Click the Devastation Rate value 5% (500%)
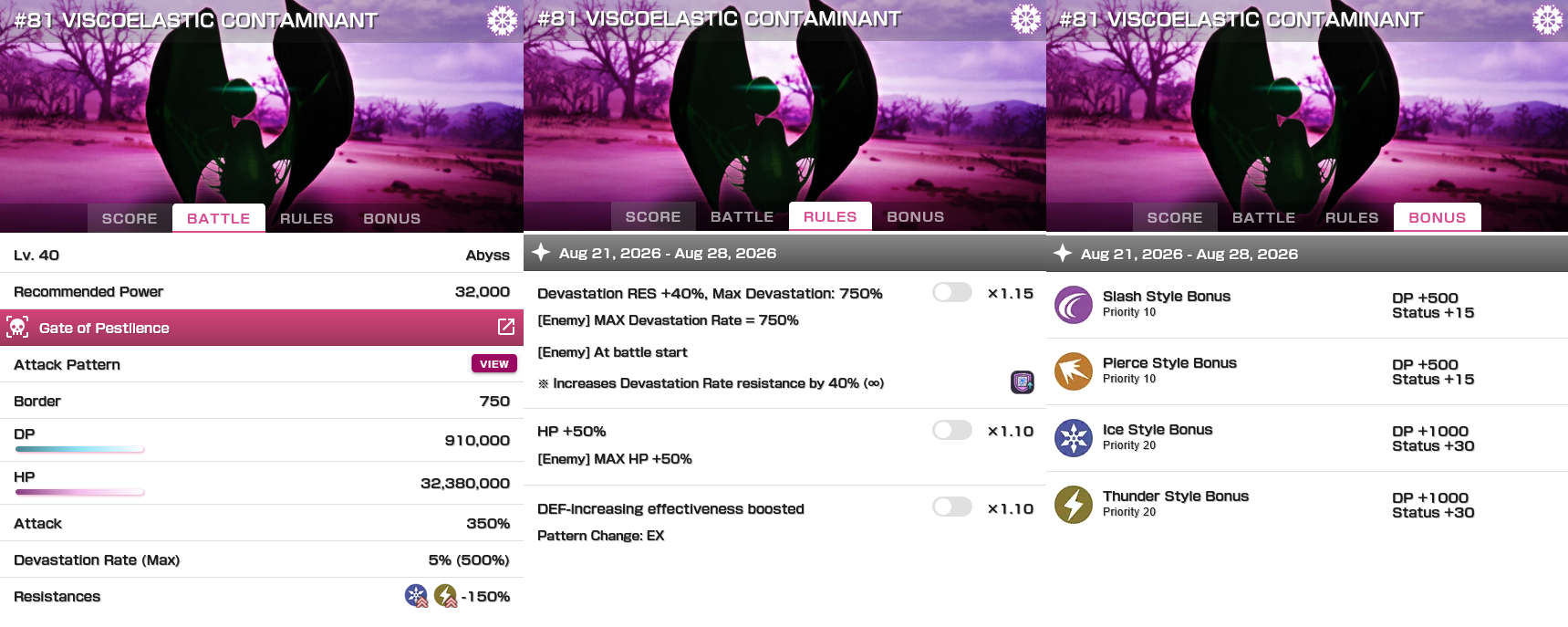Viewport: 1568px width, 627px height. pyautogui.click(x=469, y=559)
